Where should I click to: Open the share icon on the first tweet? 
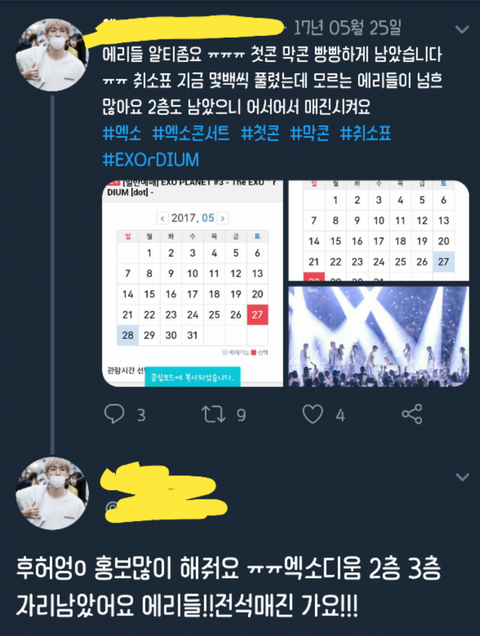point(412,414)
